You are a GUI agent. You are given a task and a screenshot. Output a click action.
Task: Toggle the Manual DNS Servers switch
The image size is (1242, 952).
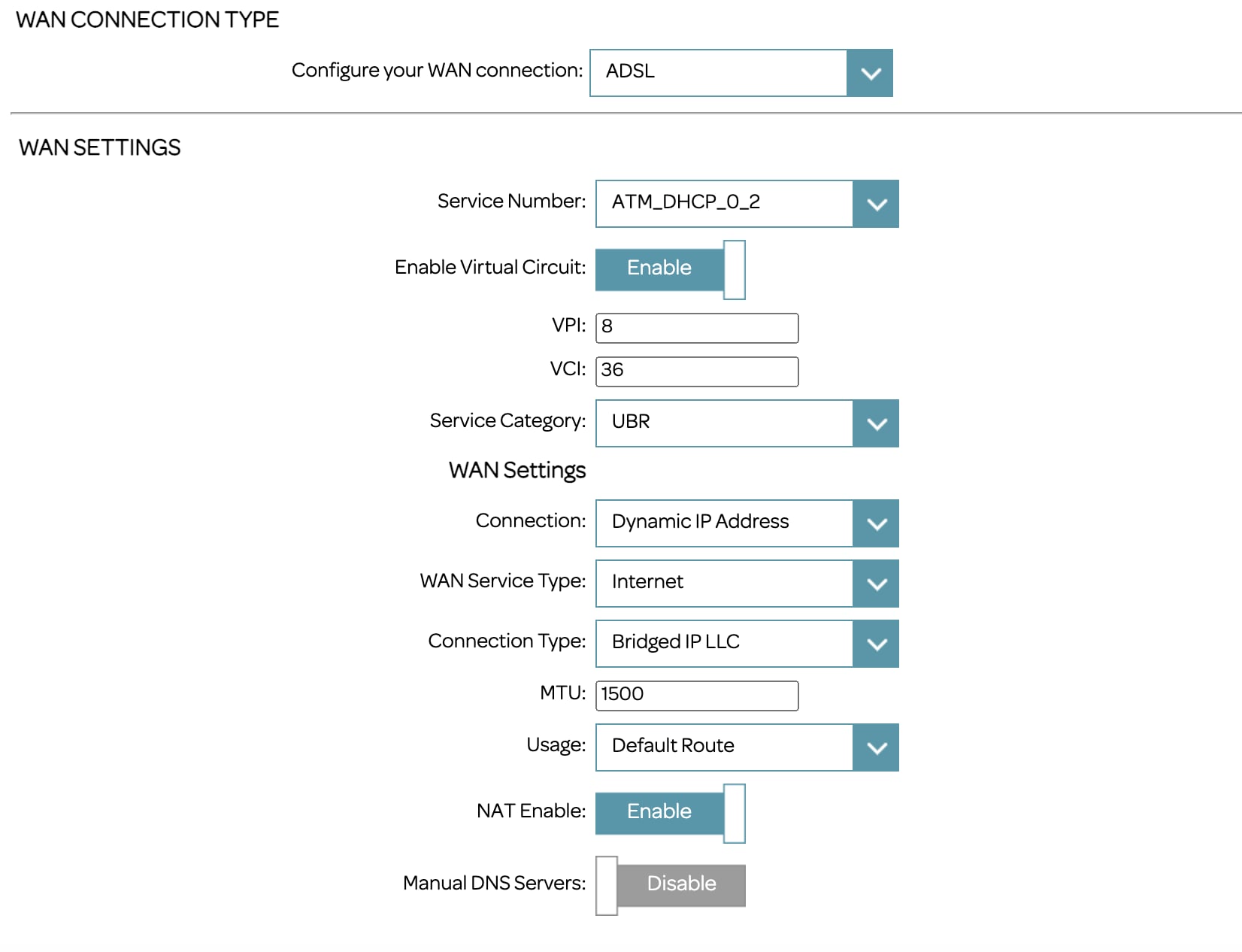pos(671,886)
